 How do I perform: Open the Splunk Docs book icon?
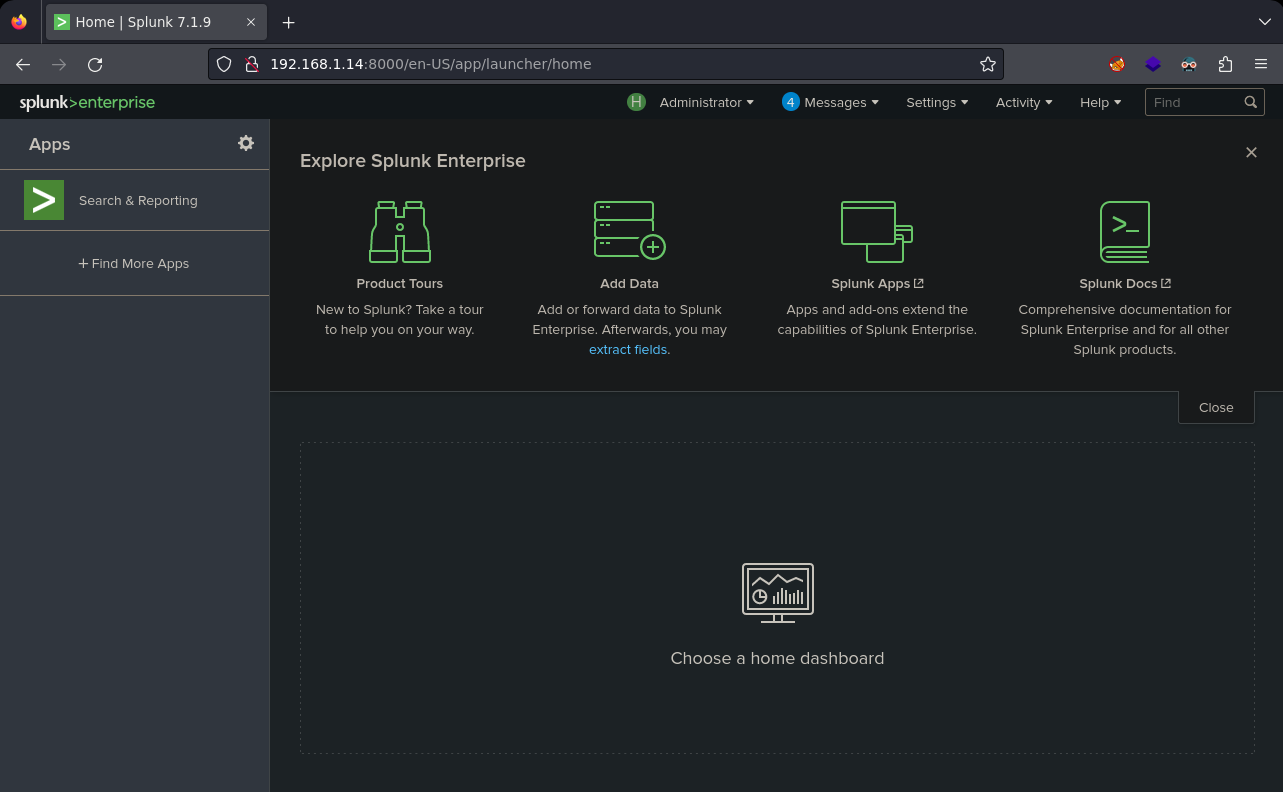[1124, 231]
